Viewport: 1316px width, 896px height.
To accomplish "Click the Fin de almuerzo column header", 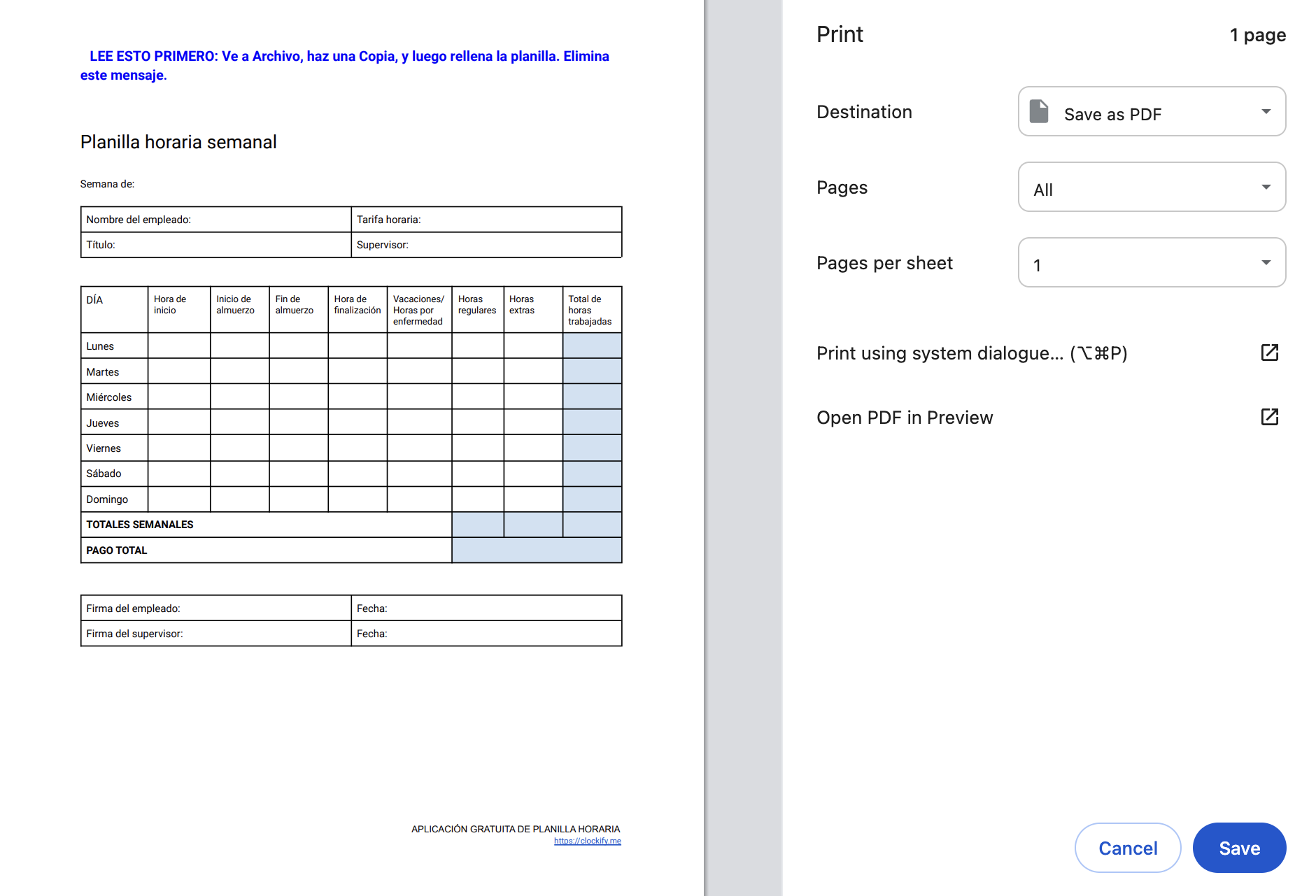I will coord(298,309).
